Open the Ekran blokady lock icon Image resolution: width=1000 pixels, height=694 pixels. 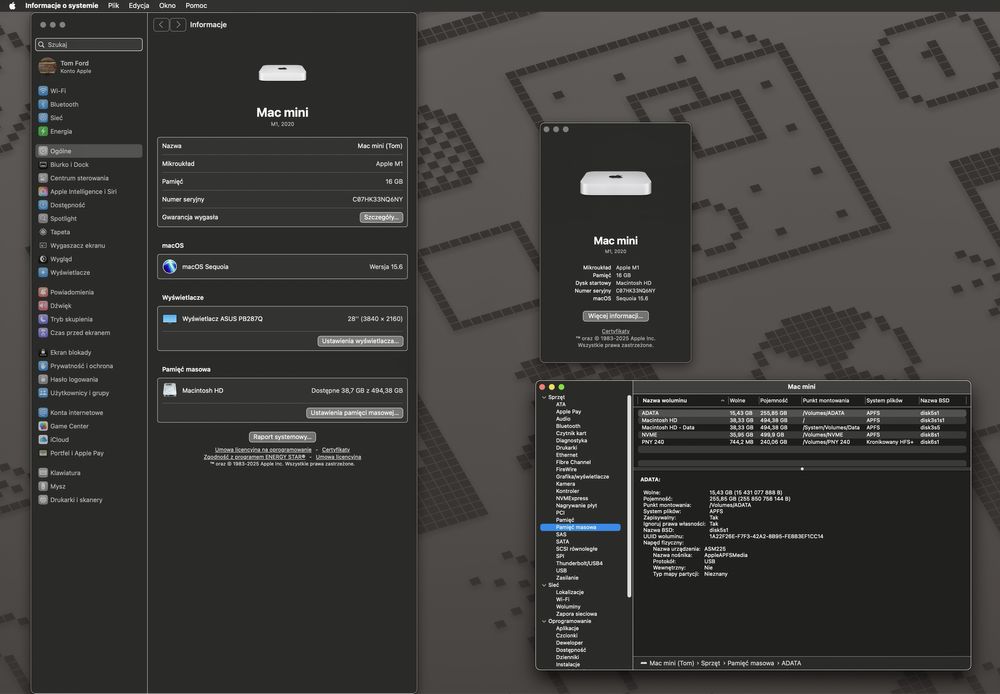point(43,352)
